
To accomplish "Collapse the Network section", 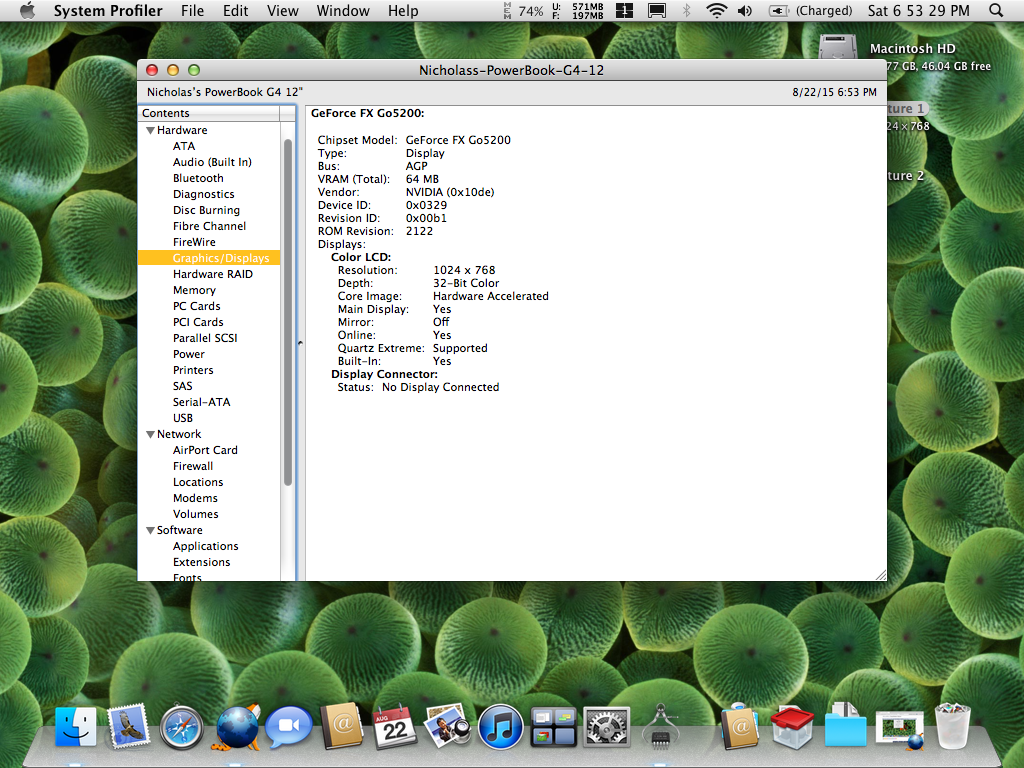I will (150, 434).
